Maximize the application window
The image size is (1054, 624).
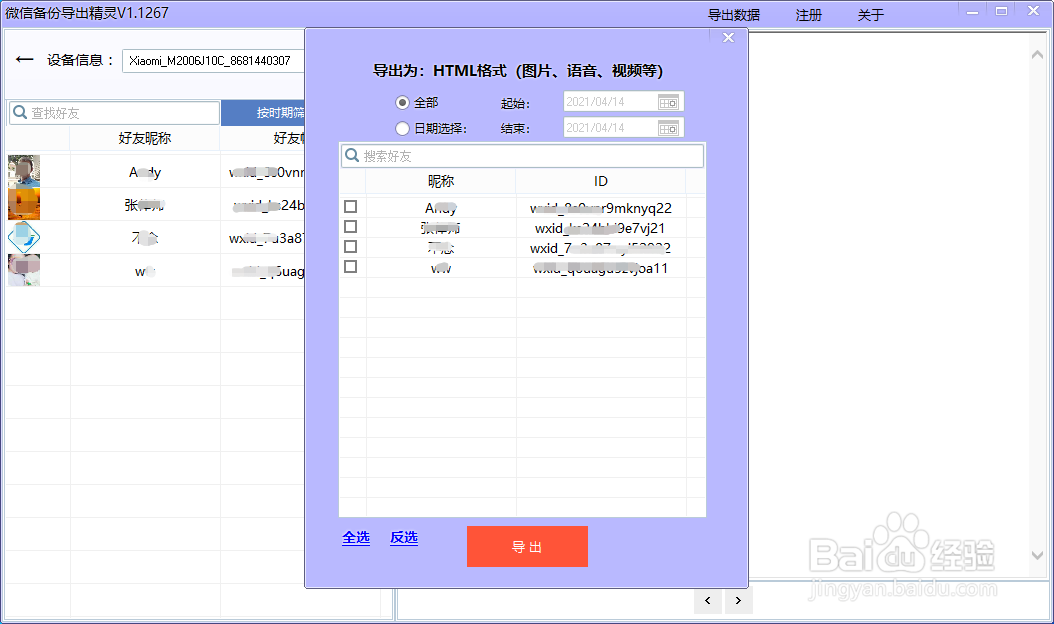point(1002,11)
